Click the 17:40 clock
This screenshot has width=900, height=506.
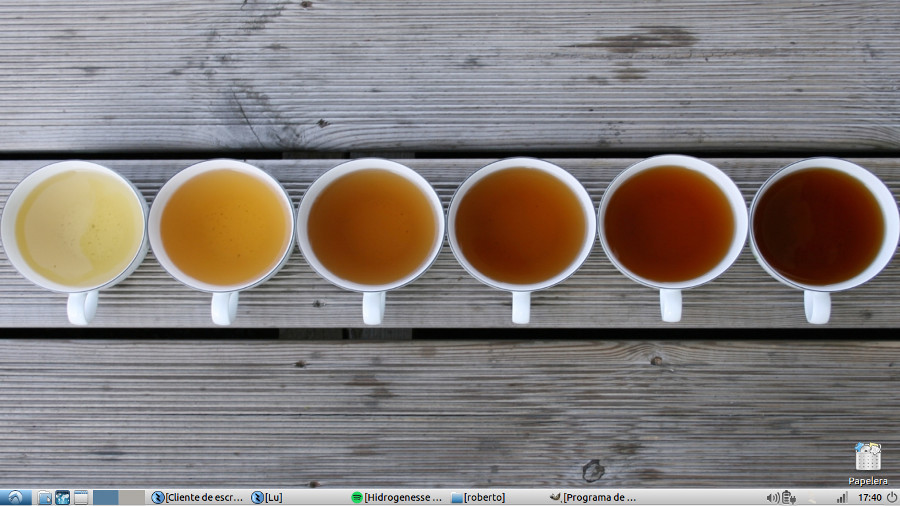click(x=869, y=497)
